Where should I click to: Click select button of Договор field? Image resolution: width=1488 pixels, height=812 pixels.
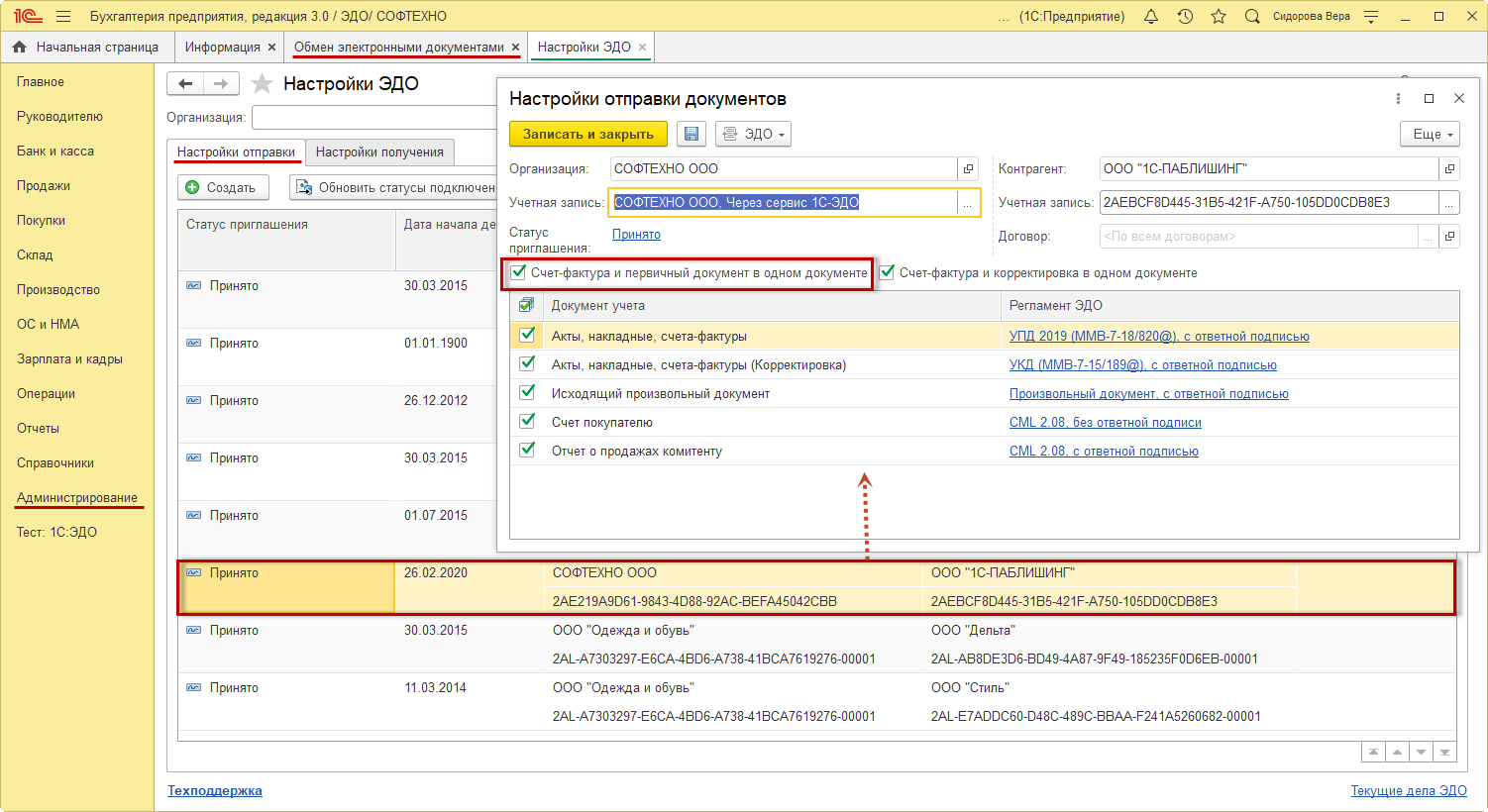pos(1429,237)
